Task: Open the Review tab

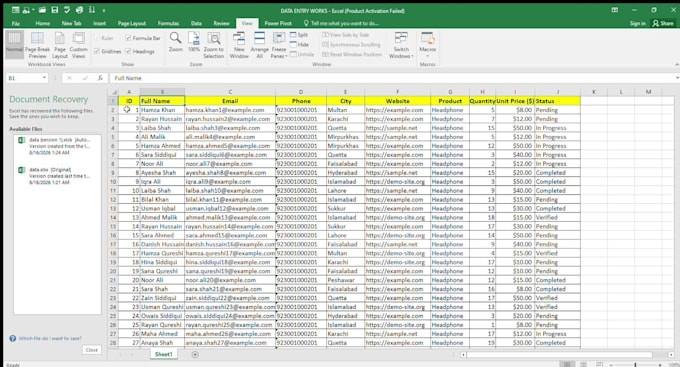Action: click(221, 23)
